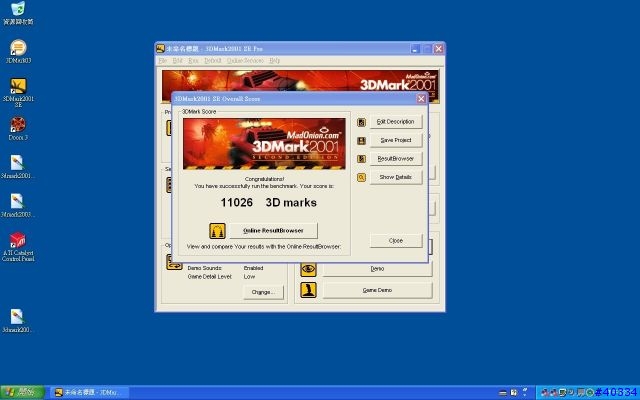Click the 3DMark2001 Second Edition banner image
The height and width of the screenshot is (400, 640).
[264, 144]
